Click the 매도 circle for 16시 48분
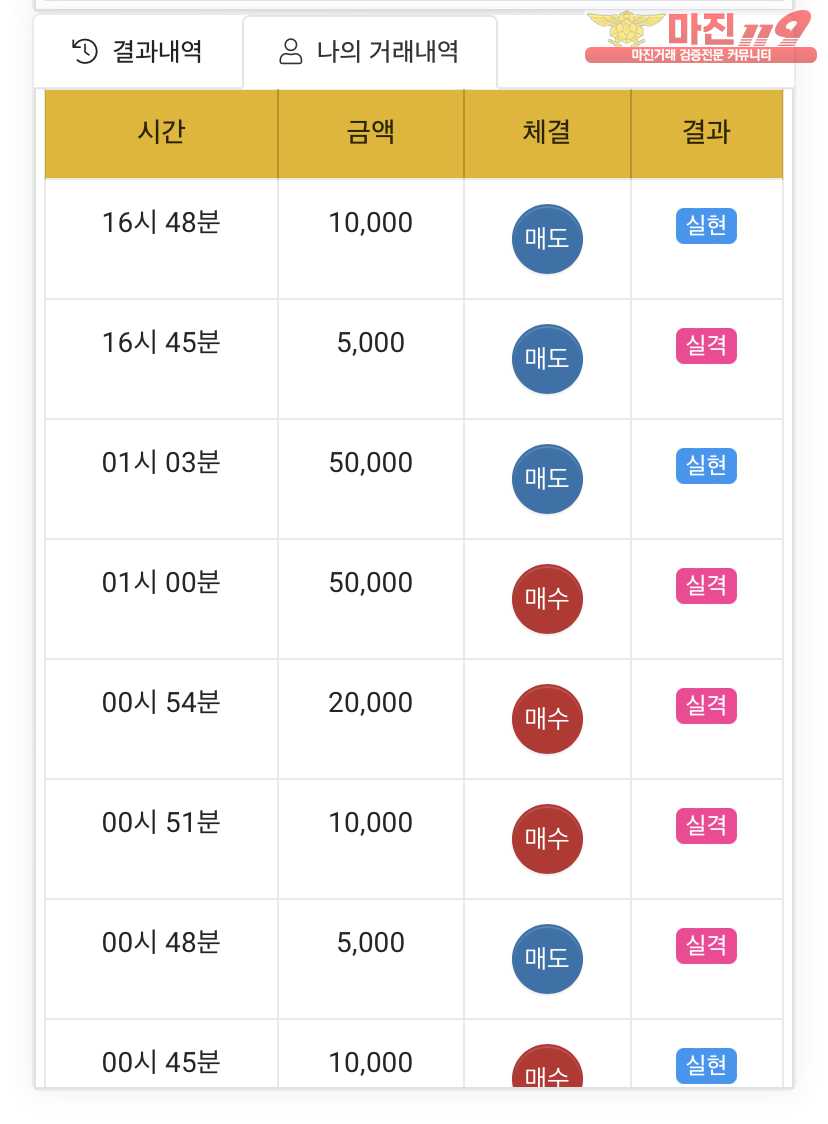The height and width of the screenshot is (1124, 828). (547, 240)
